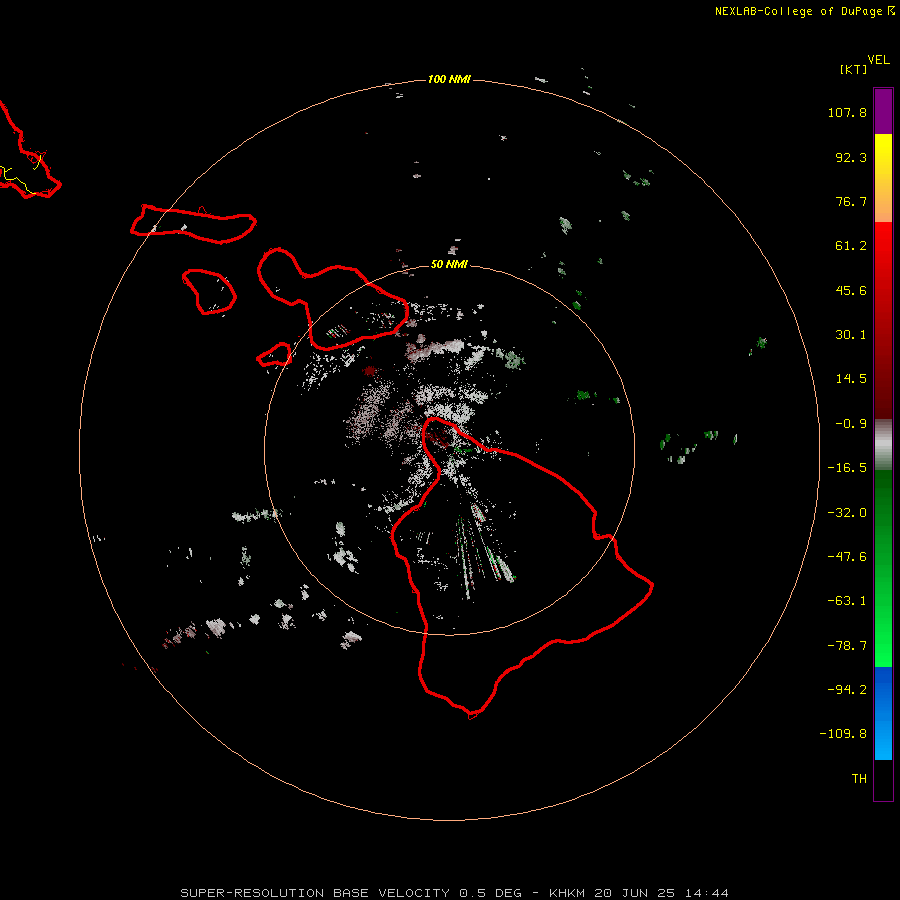The height and width of the screenshot is (900, 900).
Task: Click the 45.6 velocity legend value
Action: point(851,290)
